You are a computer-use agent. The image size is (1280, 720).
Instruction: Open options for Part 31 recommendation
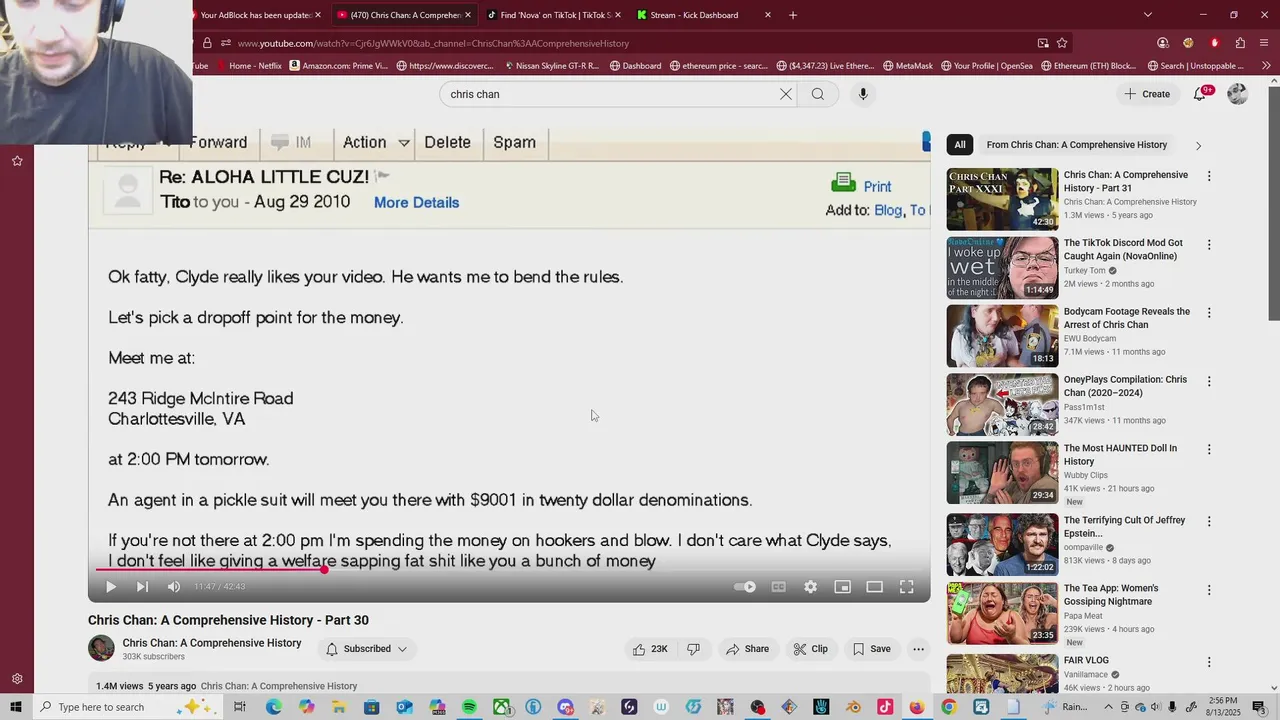1209,176
